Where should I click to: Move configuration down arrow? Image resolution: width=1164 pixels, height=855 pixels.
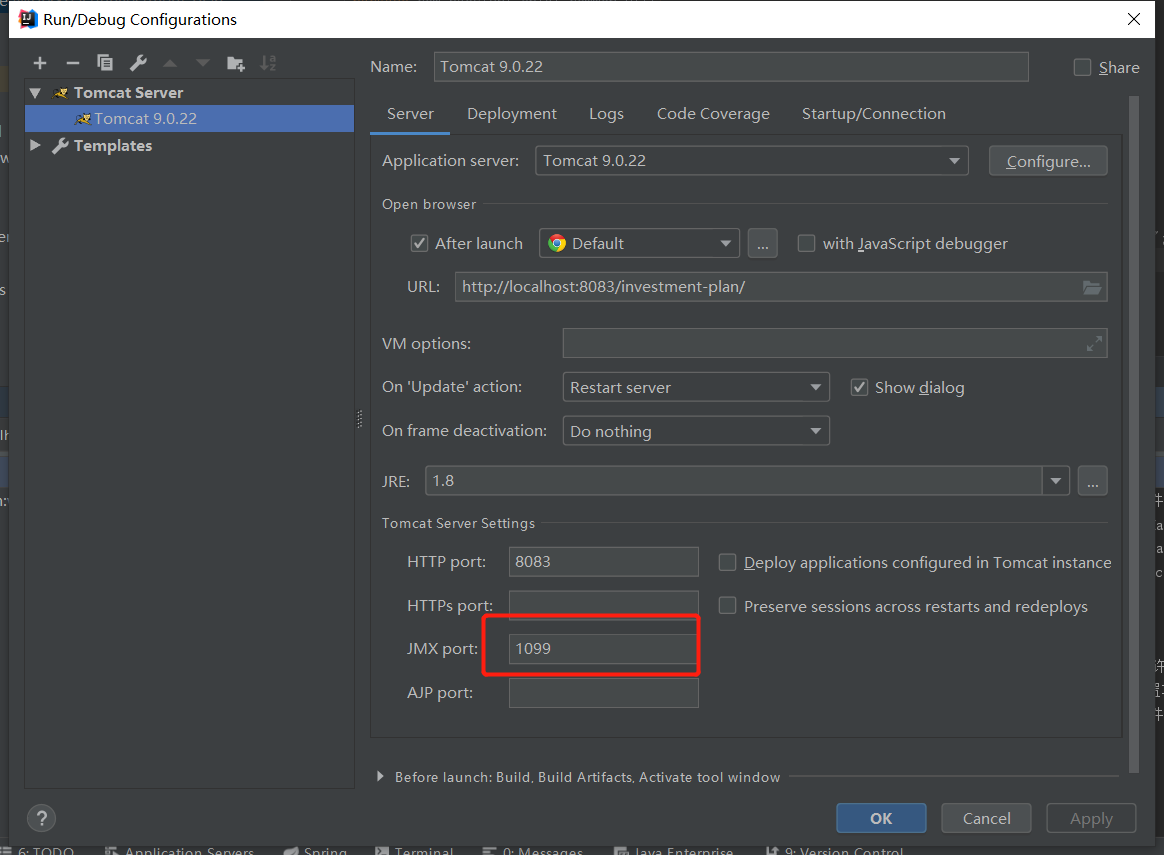coord(203,63)
